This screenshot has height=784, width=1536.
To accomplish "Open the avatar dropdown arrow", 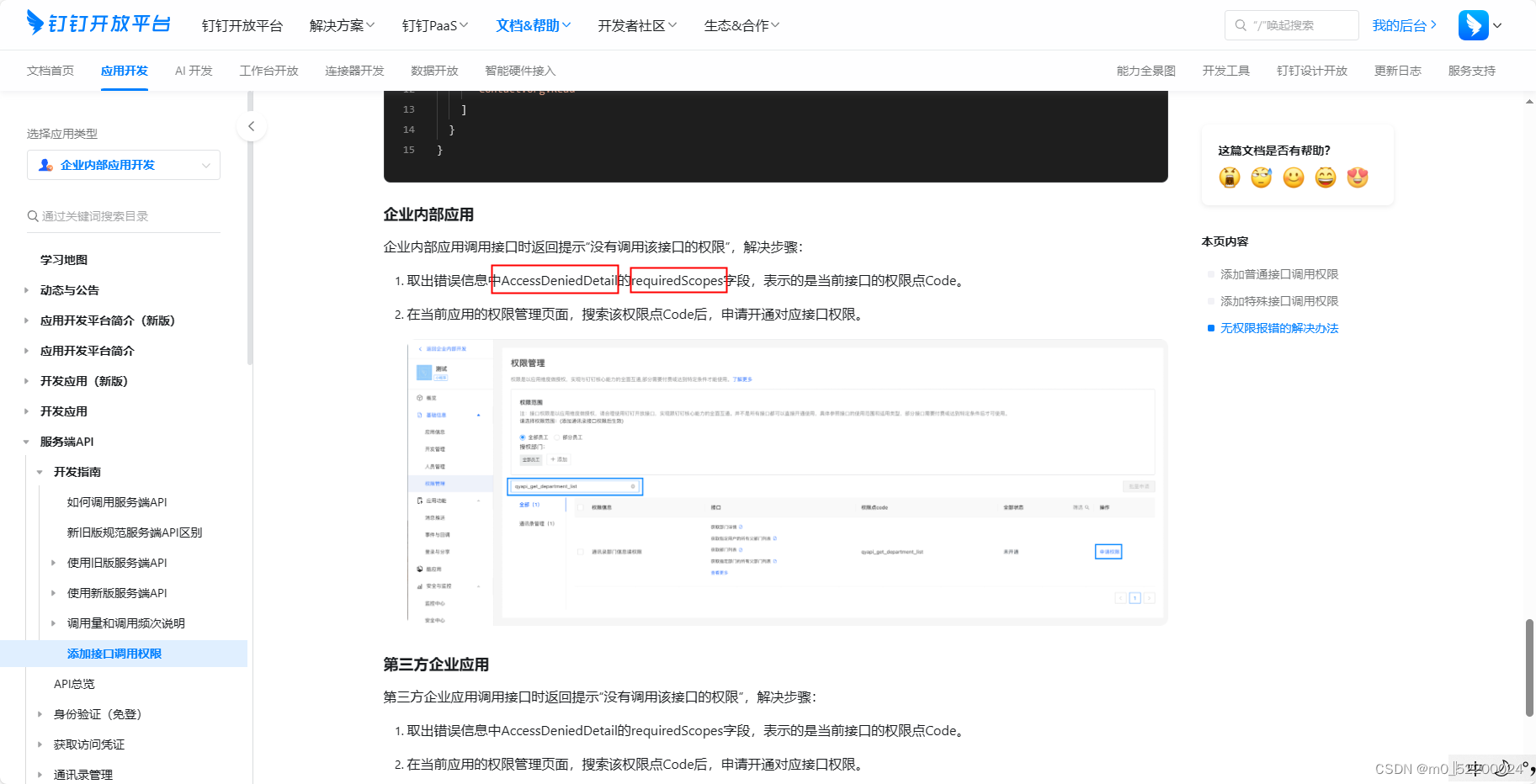I will coord(1497,25).
